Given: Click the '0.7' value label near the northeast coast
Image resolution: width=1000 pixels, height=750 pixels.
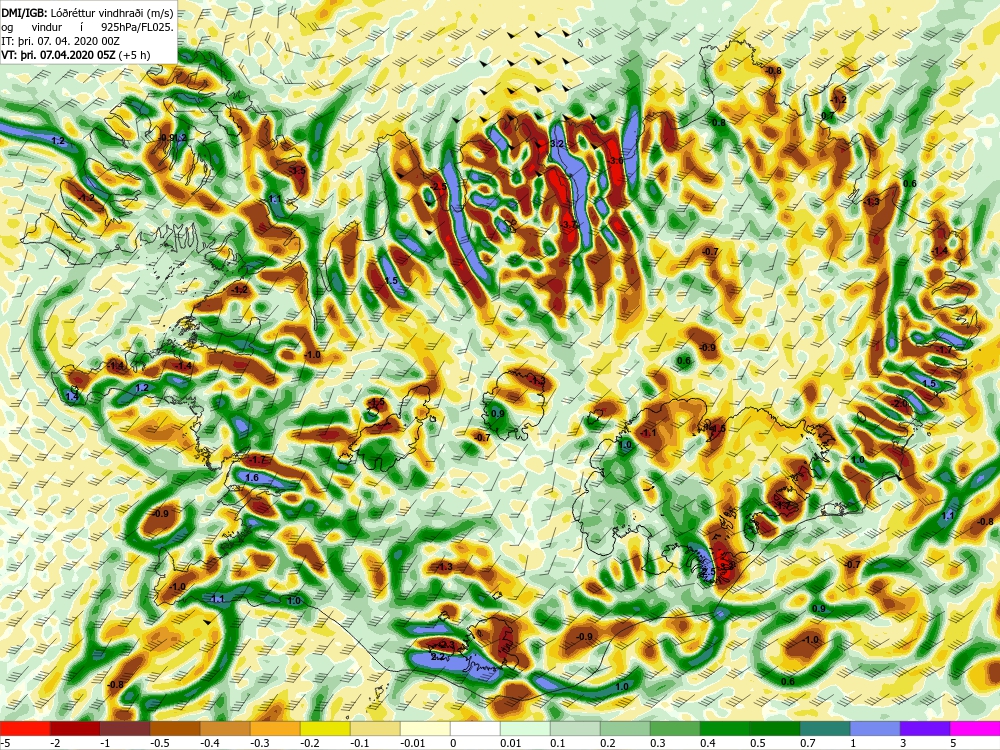Looking at the screenshot, I should click(827, 115).
